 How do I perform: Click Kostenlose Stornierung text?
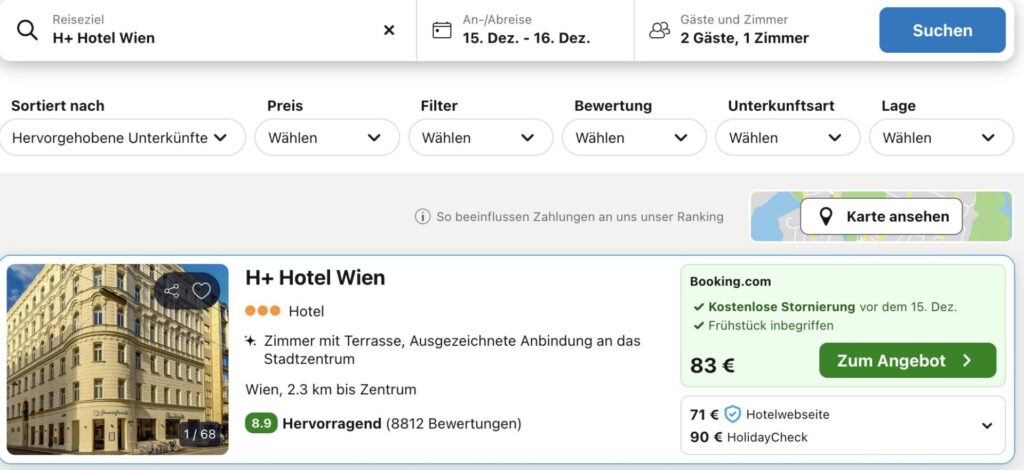[781, 307]
